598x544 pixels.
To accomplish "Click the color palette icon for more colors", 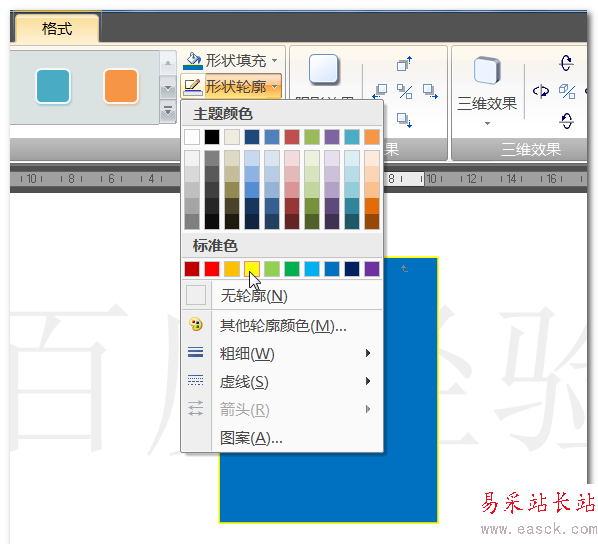I will click(196, 325).
